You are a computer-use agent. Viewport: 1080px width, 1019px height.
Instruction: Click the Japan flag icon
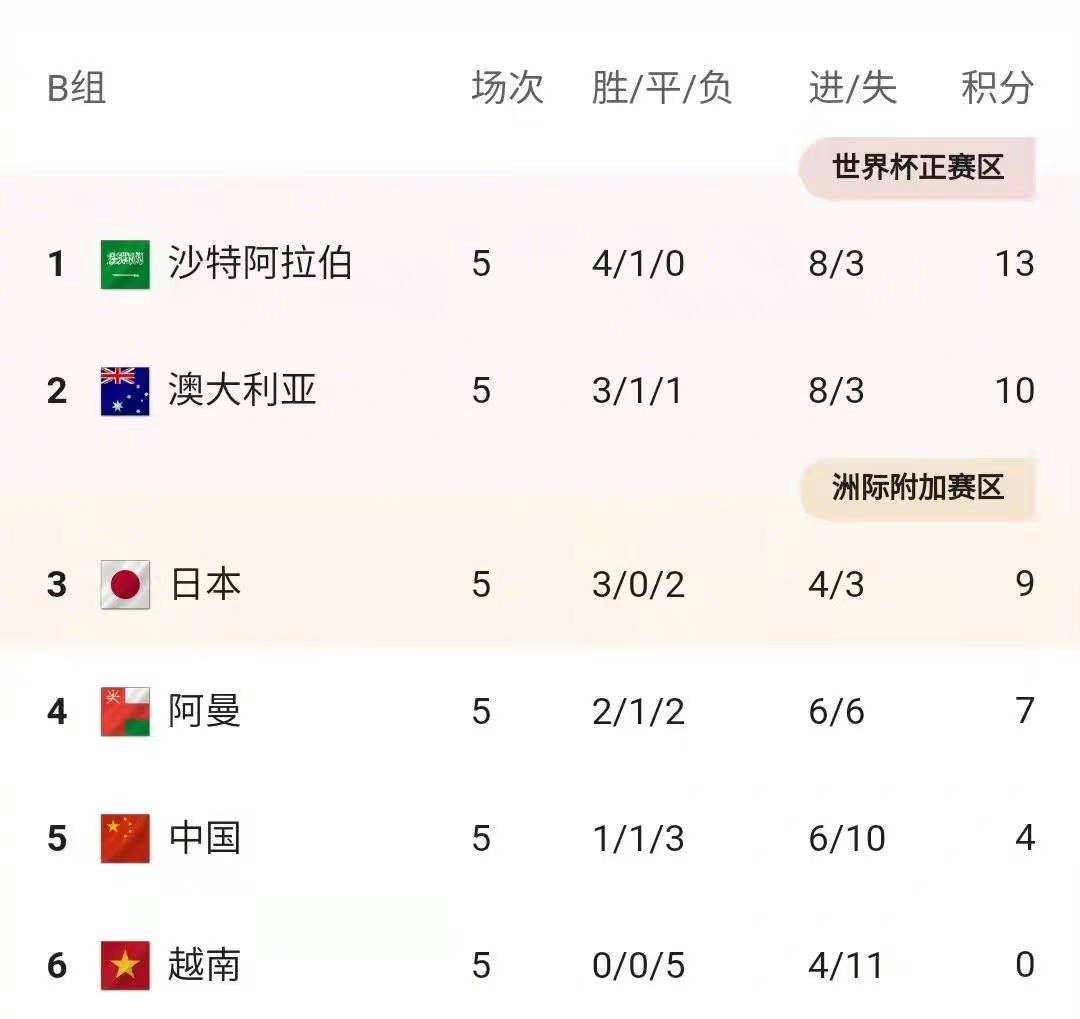pyautogui.click(x=125, y=585)
